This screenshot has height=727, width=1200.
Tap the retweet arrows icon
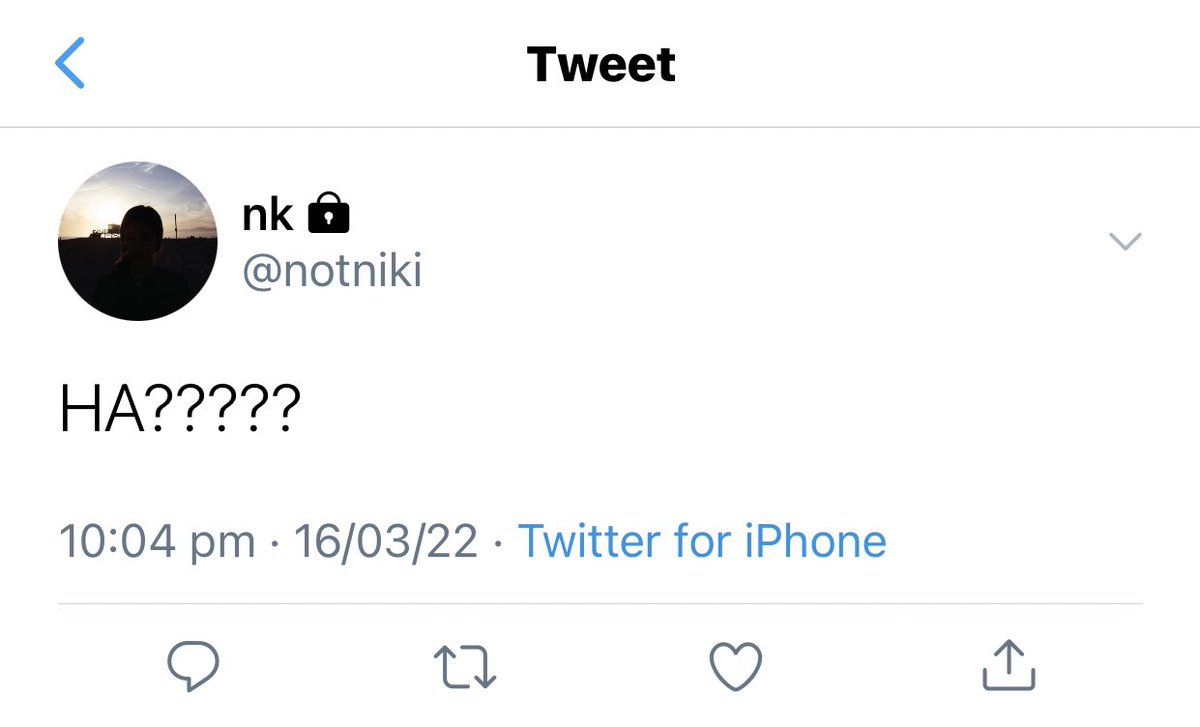[x=464, y=666]
